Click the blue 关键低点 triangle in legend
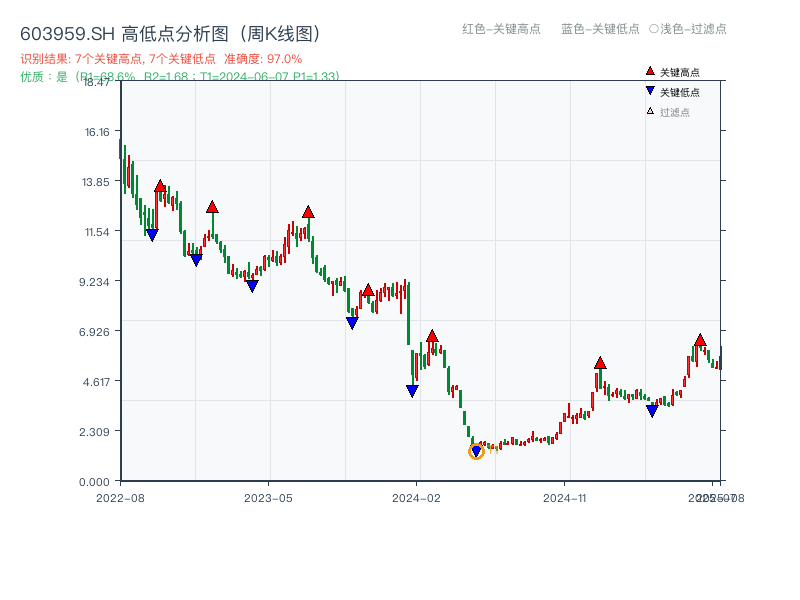The image size is (800, 600). (650, 91)
